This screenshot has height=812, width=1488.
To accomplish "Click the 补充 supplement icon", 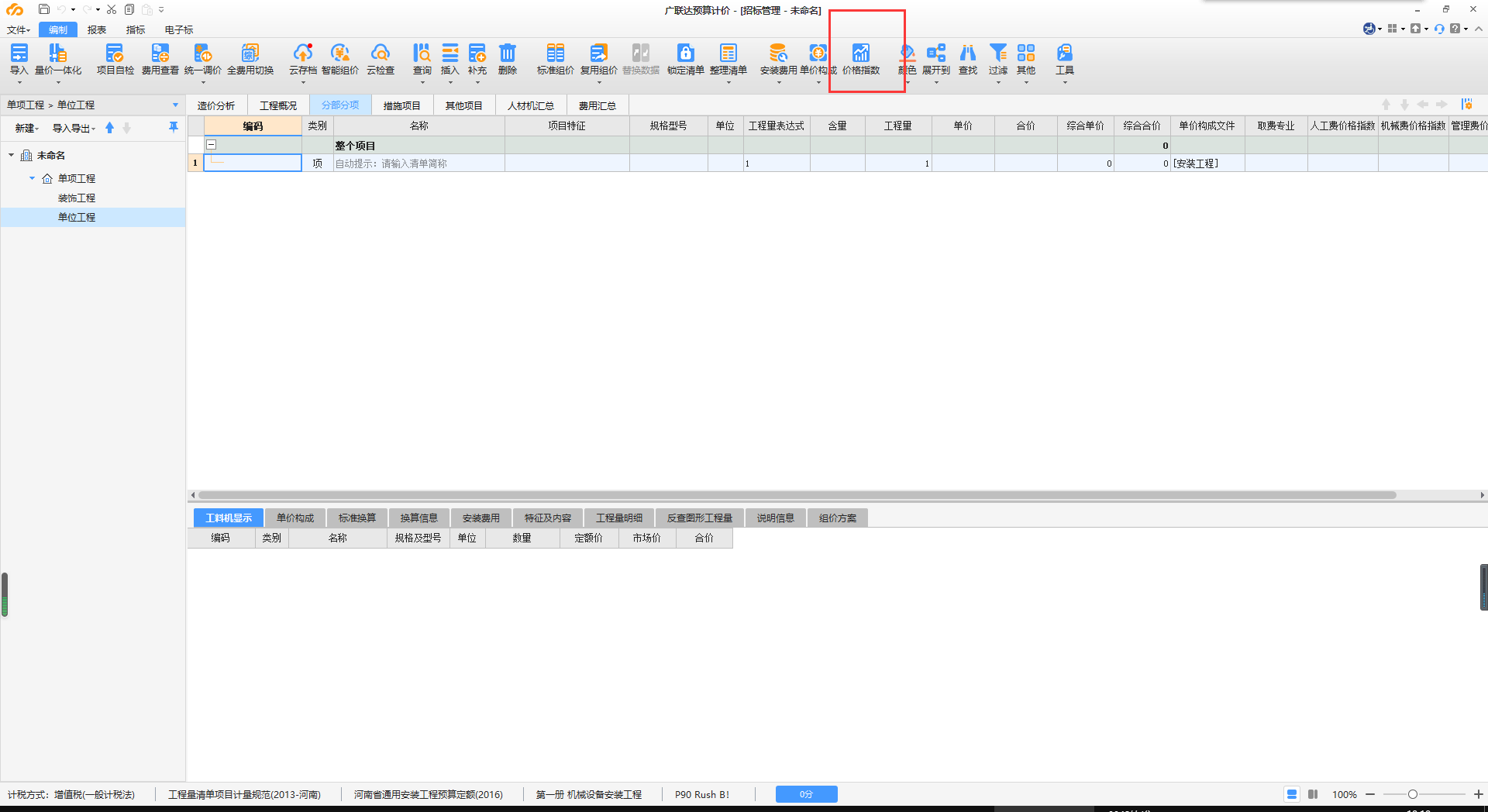I will click(x=477, y=53).
